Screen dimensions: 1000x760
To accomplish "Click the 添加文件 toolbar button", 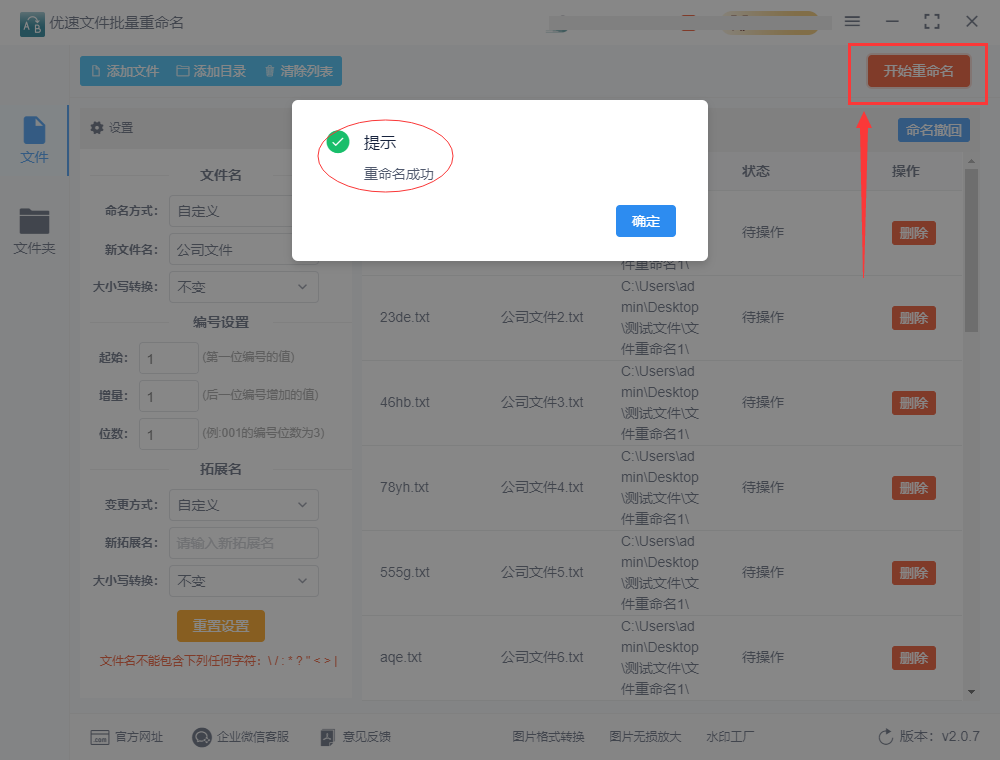I will click(x=125, y=71).
